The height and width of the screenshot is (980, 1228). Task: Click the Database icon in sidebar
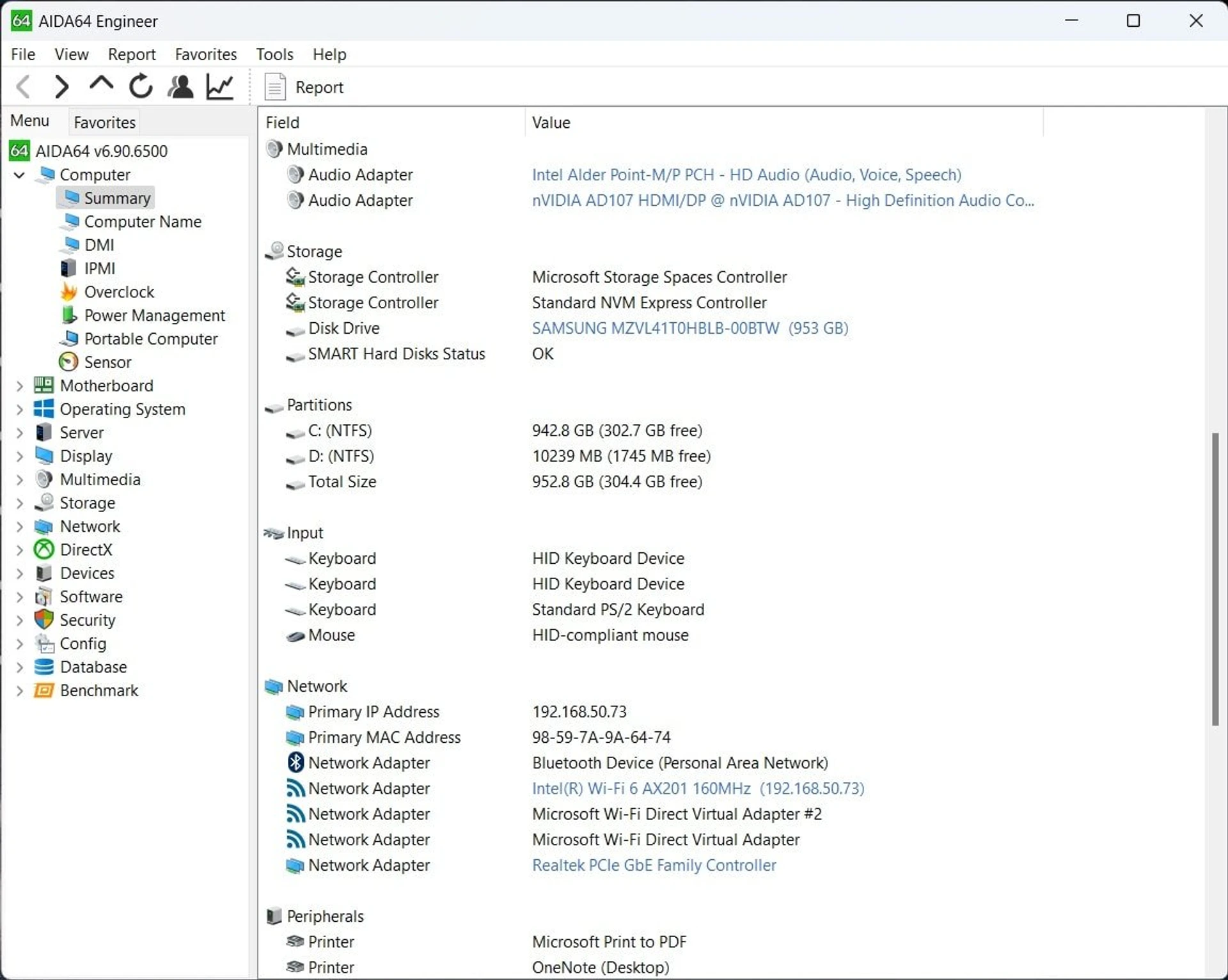point(43,667)
